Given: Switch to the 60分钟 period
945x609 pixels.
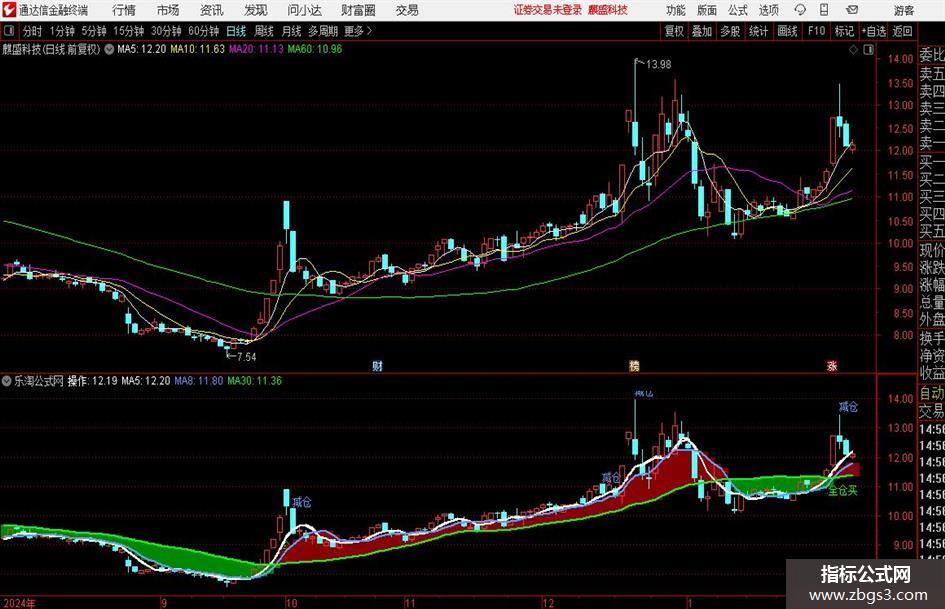Looking at the screenshot, I should pyautogui.click(x=203, y=31).
